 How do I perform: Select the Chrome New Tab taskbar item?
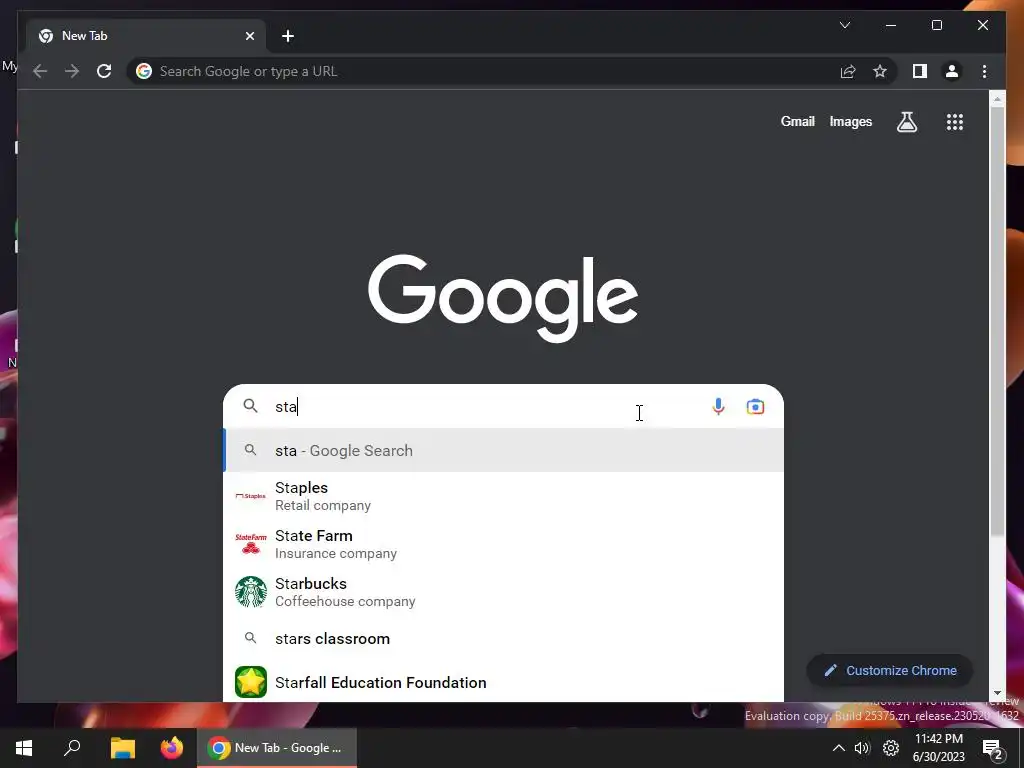(277, 748)
